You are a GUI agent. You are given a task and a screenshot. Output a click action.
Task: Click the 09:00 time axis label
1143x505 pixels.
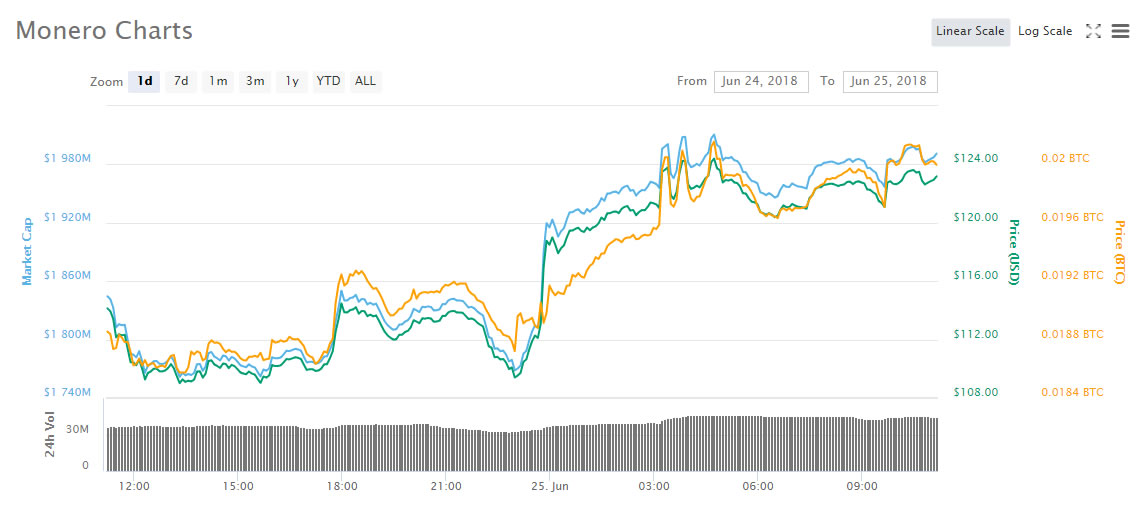(x=862, y=485)
